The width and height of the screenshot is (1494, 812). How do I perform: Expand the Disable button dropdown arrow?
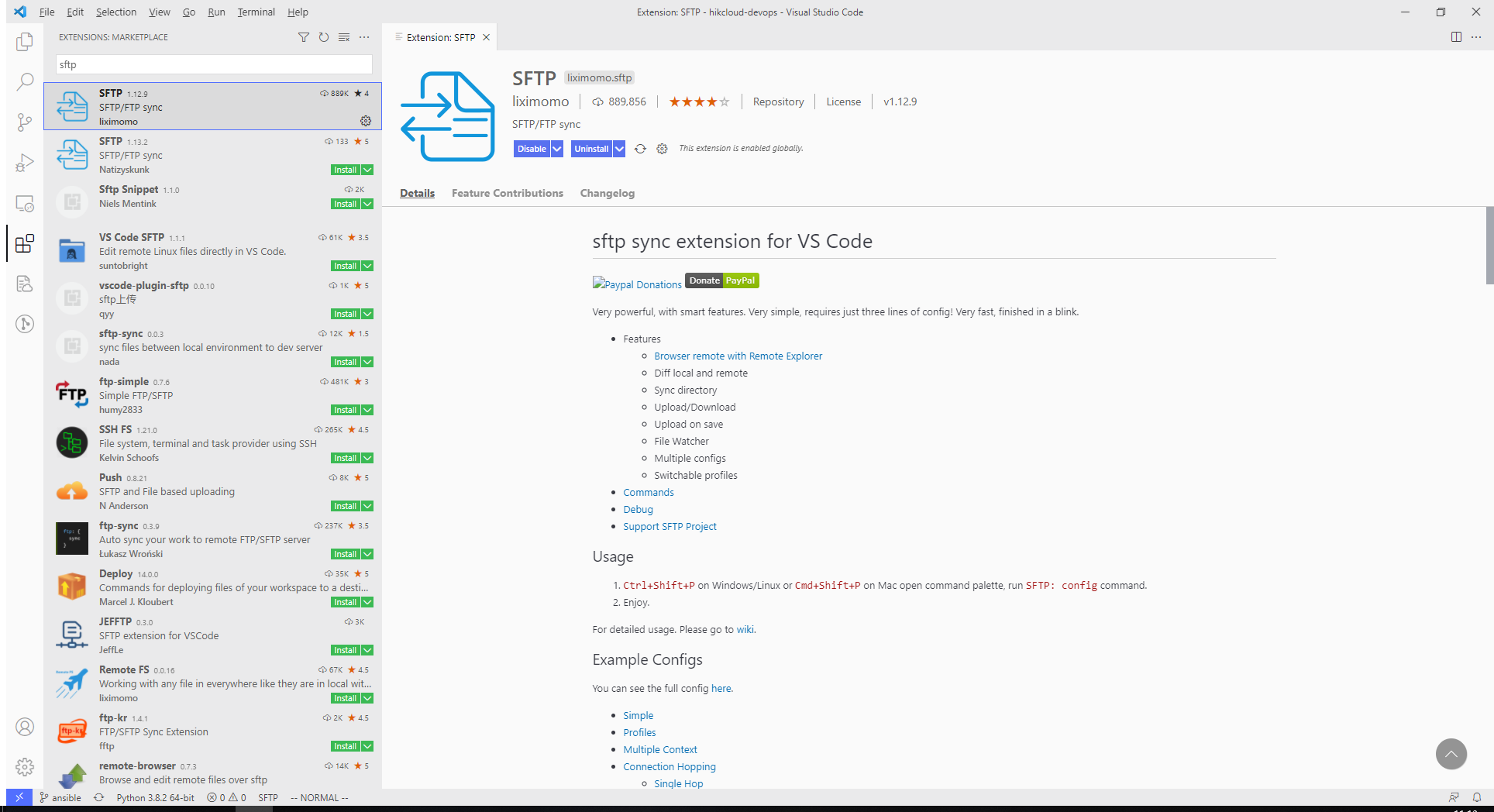click(556, 149)
